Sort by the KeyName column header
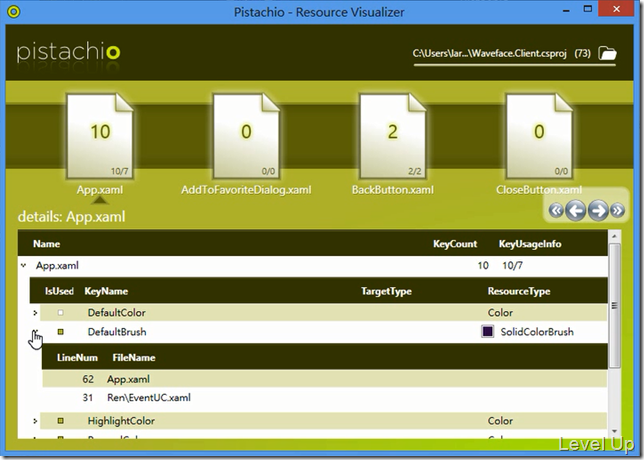Viewport: 644px width, 460px height. pos(106,291)
